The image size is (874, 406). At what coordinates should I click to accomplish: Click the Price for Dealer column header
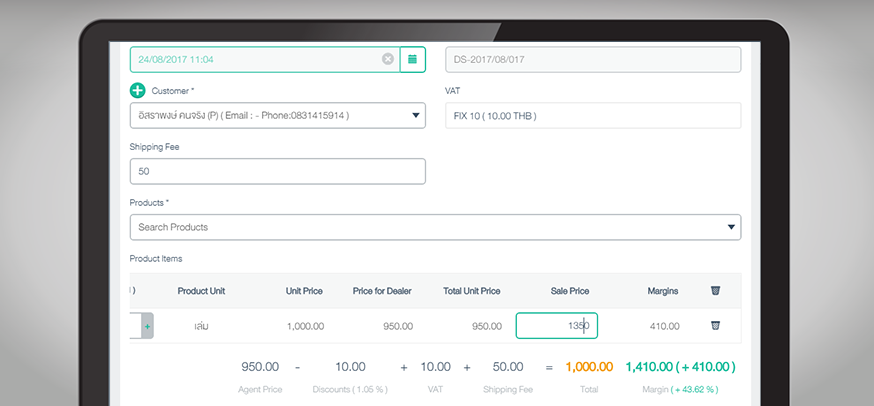coord(383,291)
